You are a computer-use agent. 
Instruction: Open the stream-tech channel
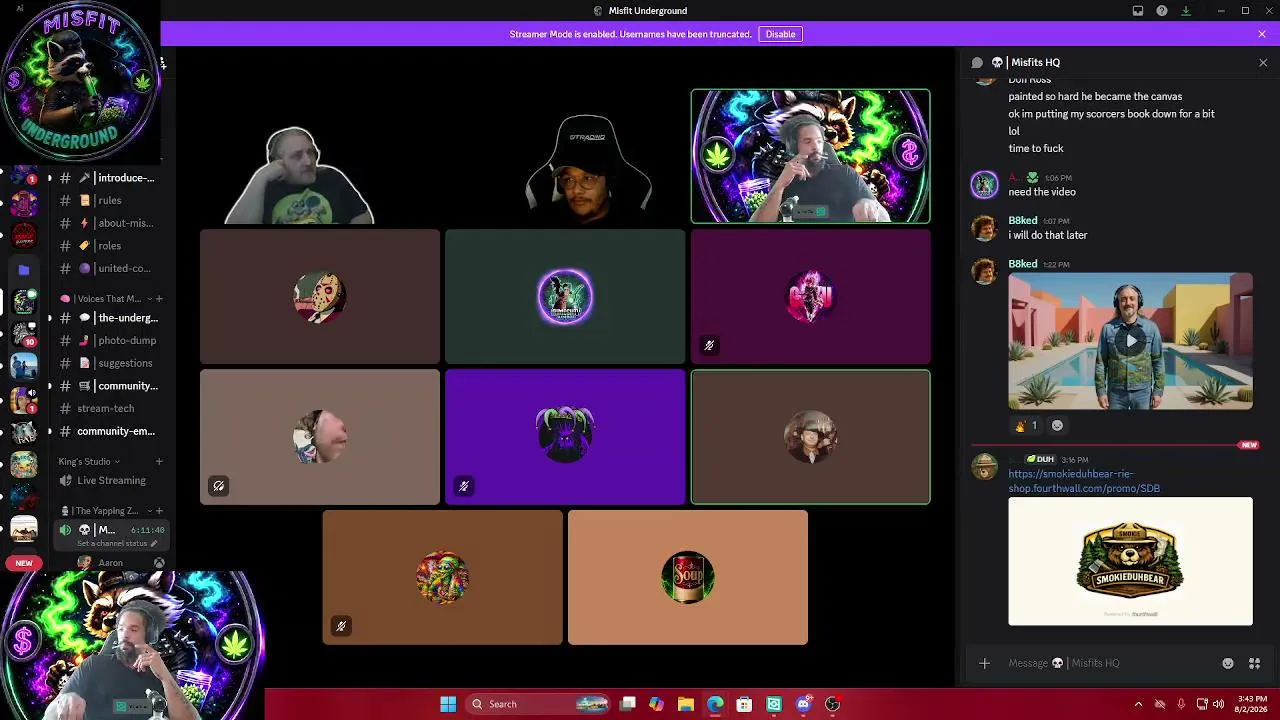coord(109,408)
